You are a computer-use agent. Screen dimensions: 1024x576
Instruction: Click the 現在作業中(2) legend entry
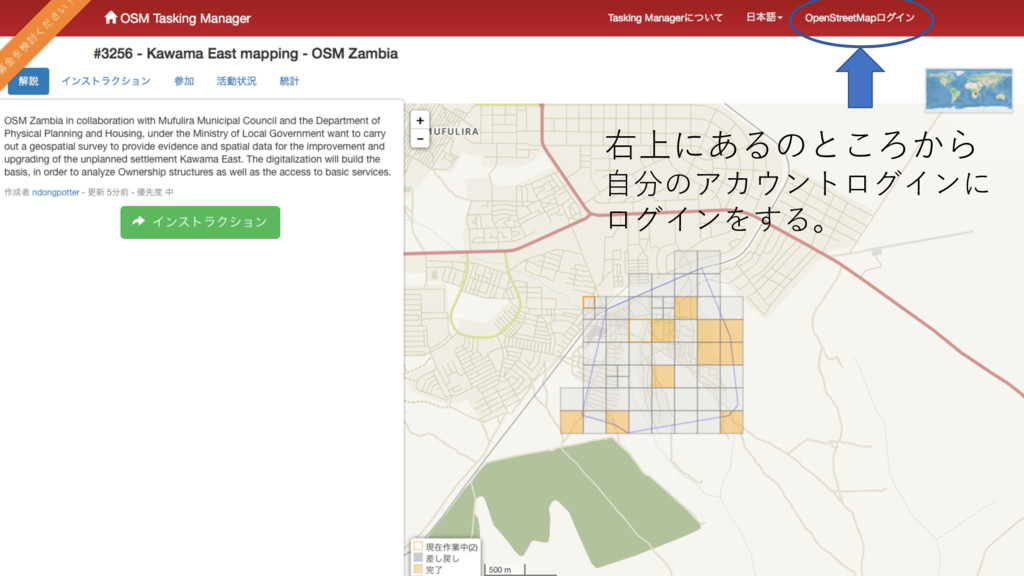[x=446, y=547]
